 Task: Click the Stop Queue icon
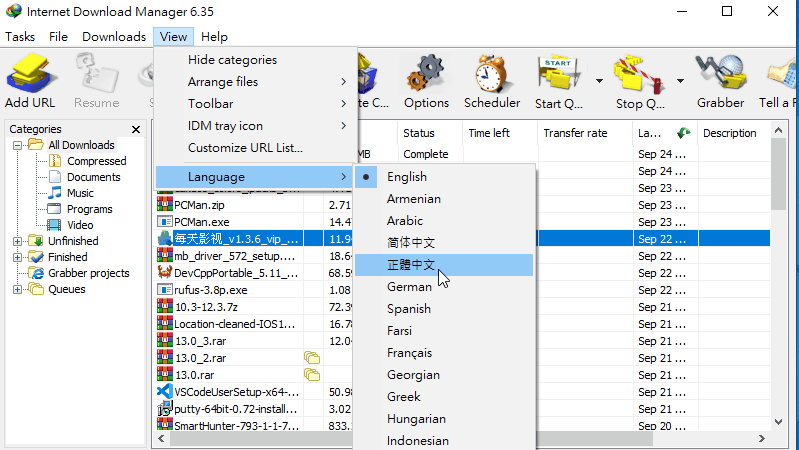coord(640,75)
